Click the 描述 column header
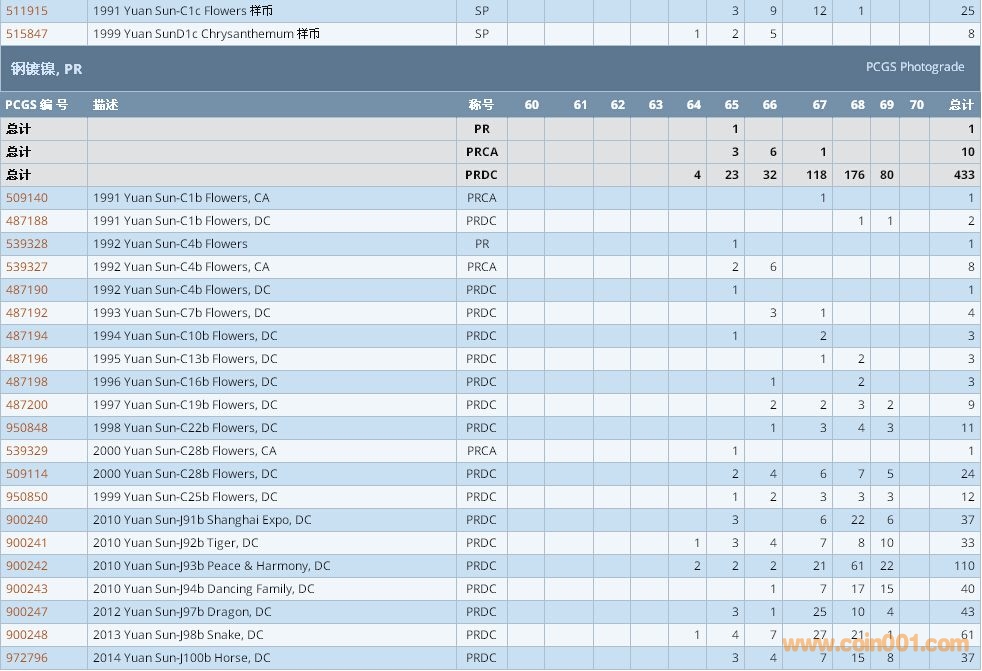Viewport: 982px width, 671px height. pos(105,105)
